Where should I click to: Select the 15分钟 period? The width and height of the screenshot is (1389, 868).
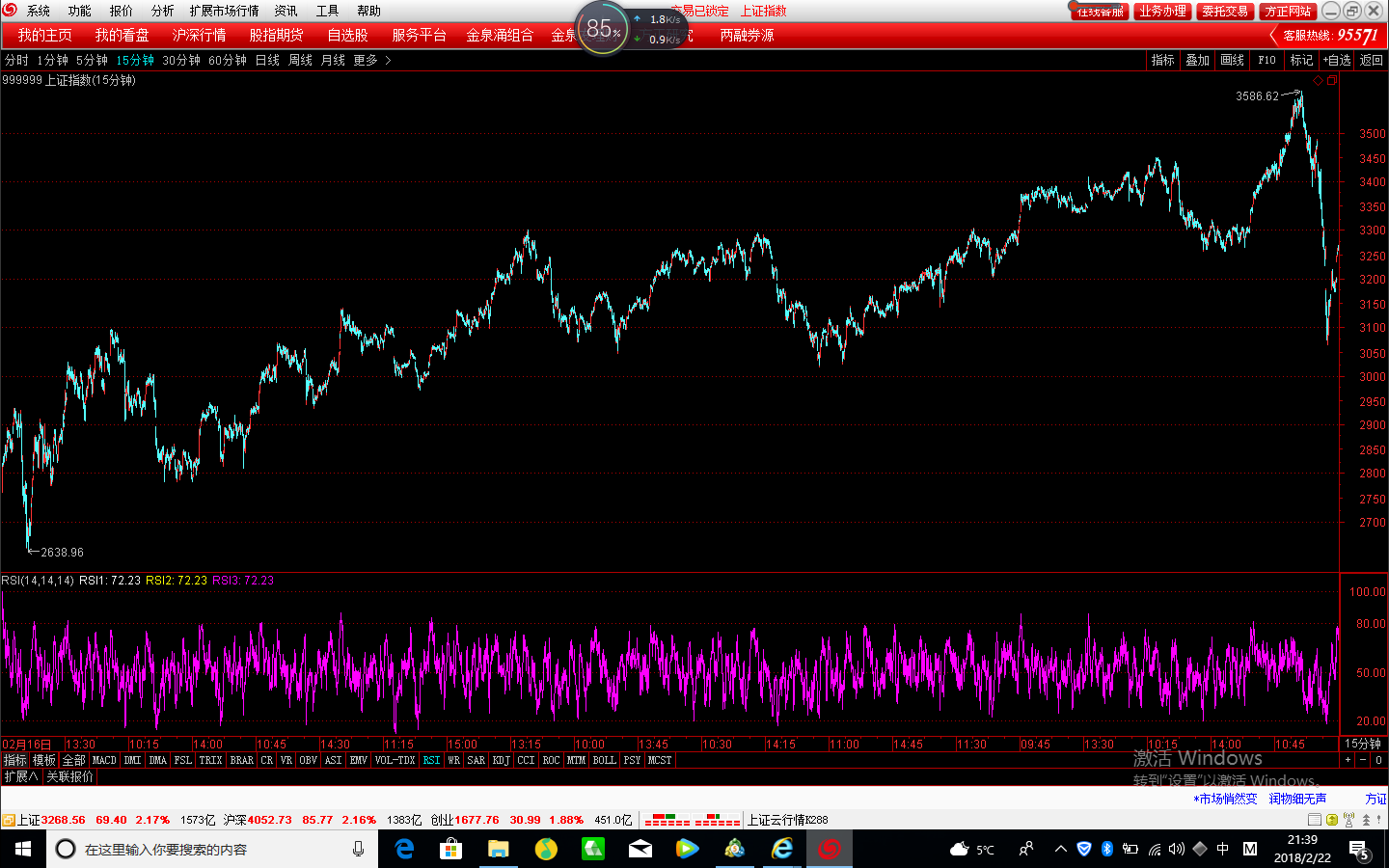tap(135, 60)
